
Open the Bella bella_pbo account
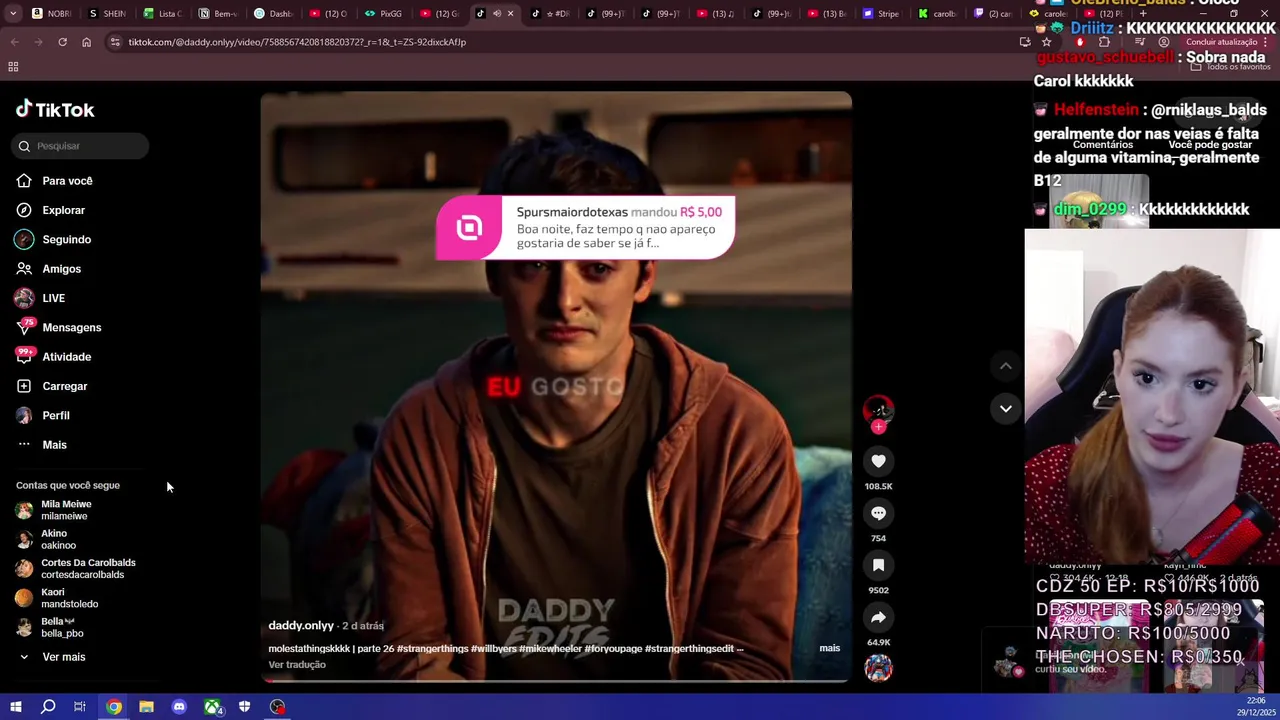point(49,627)
